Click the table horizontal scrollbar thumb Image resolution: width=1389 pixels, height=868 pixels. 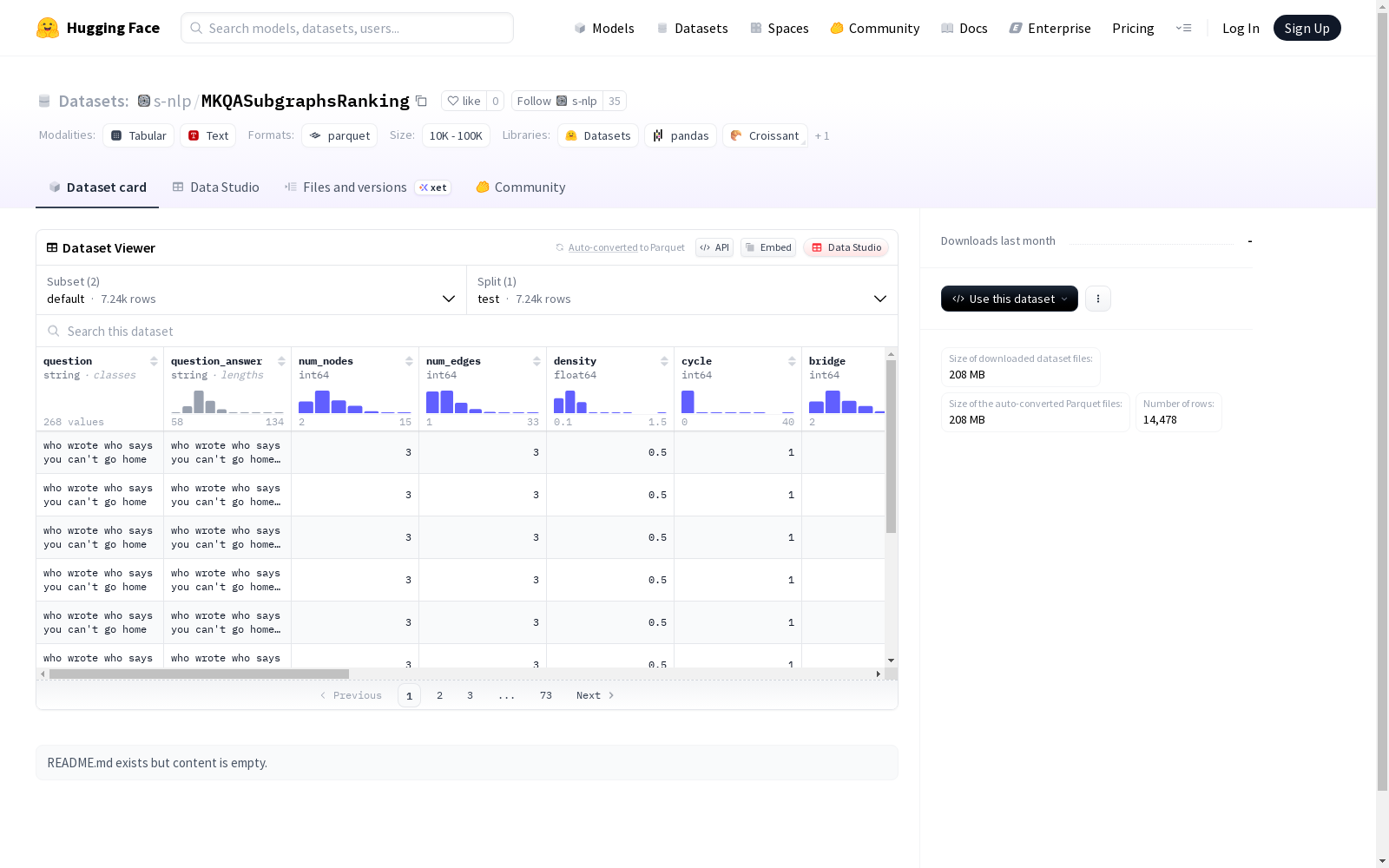(199, 674)
